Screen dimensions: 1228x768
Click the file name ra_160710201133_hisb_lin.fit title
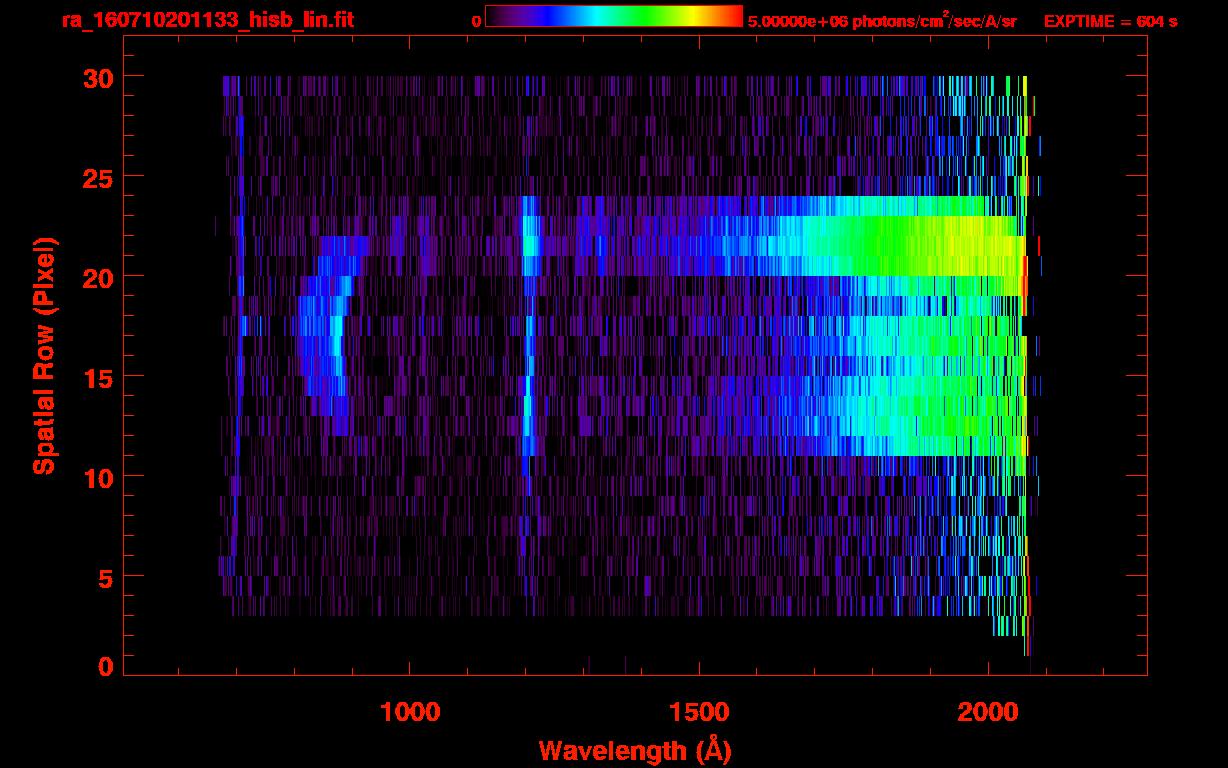coord(207,20)
